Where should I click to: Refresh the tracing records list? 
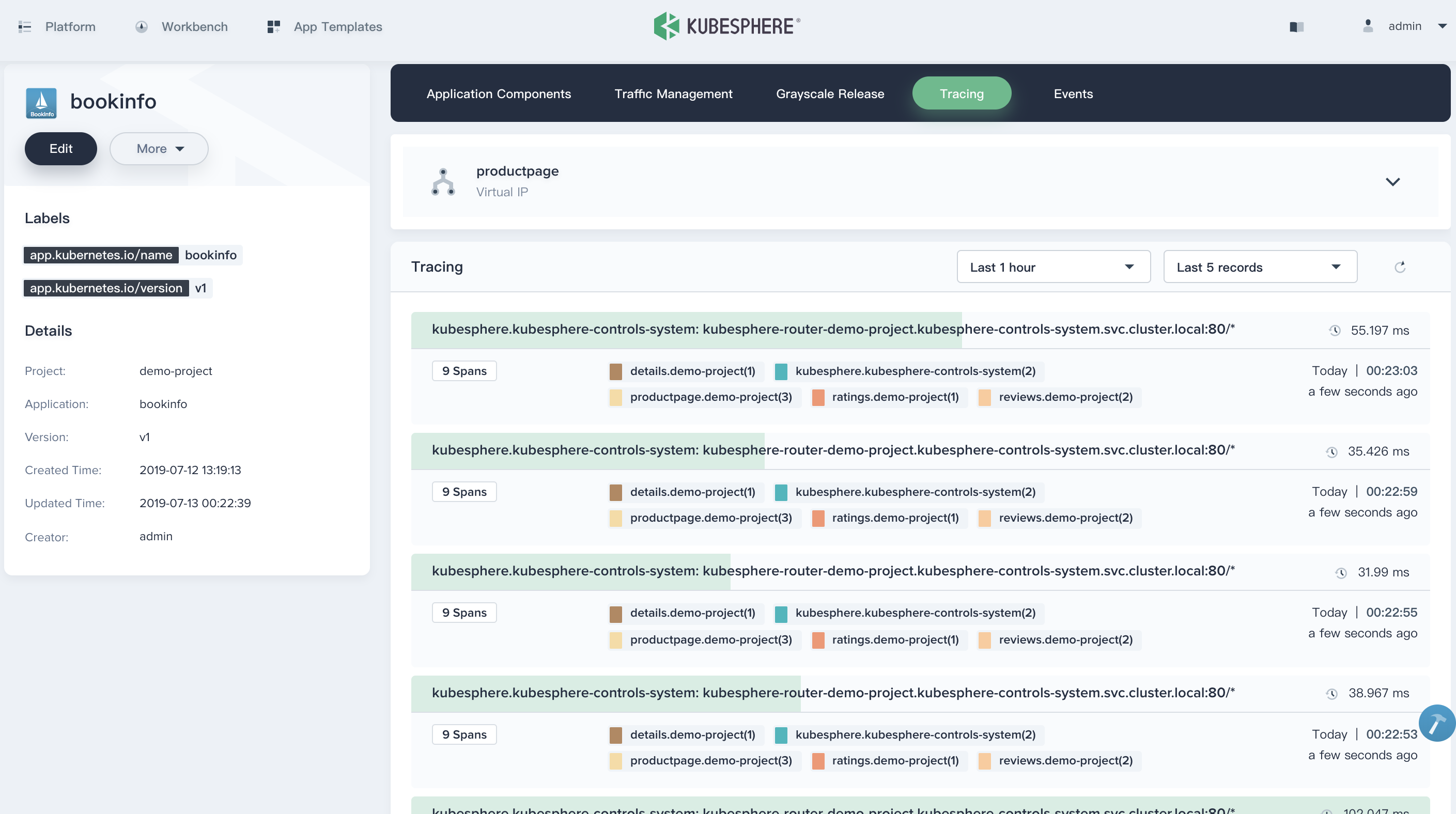(x=1400, y=267)
